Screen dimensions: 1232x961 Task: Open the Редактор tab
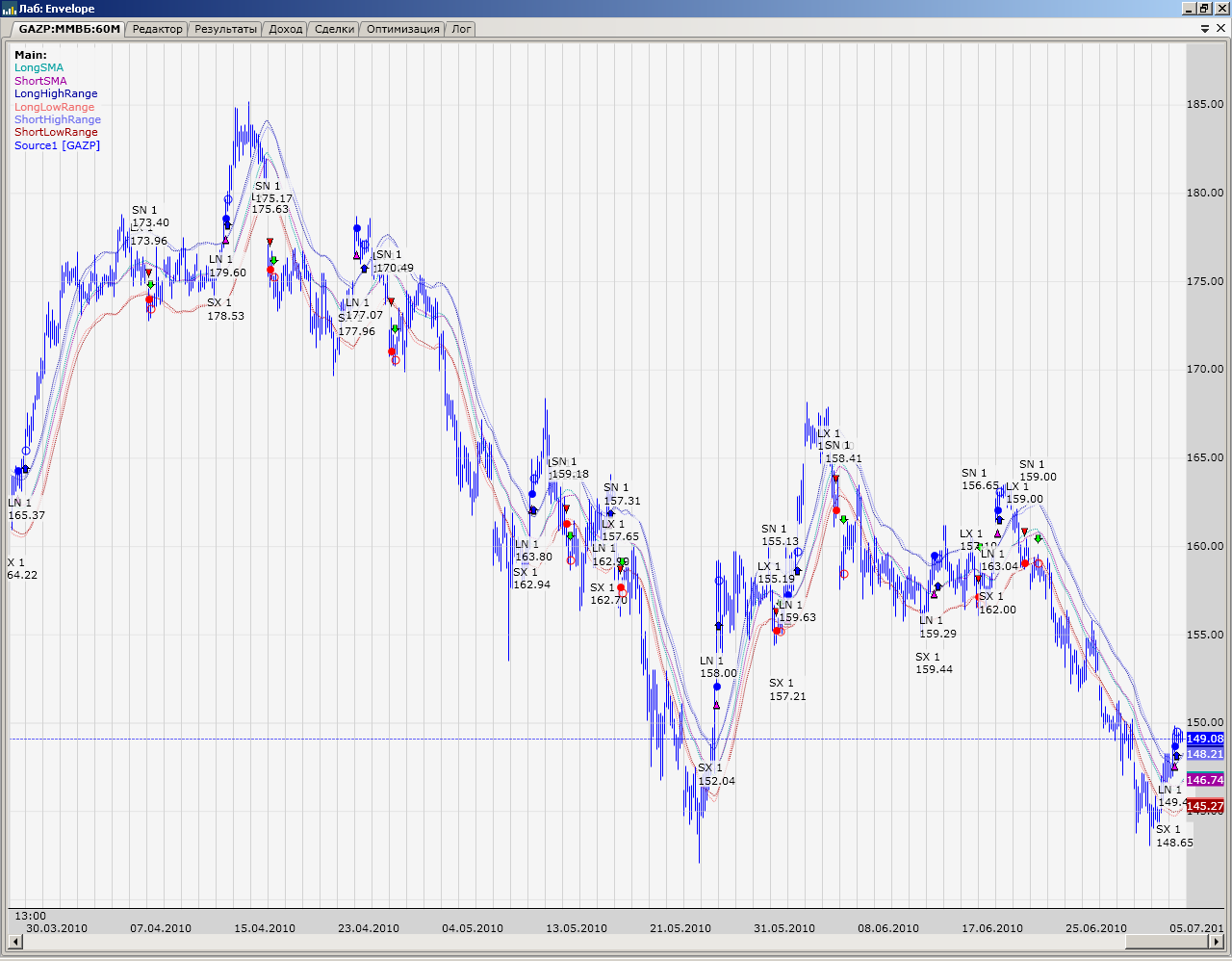pyautogui.click(x=157, y=29)
